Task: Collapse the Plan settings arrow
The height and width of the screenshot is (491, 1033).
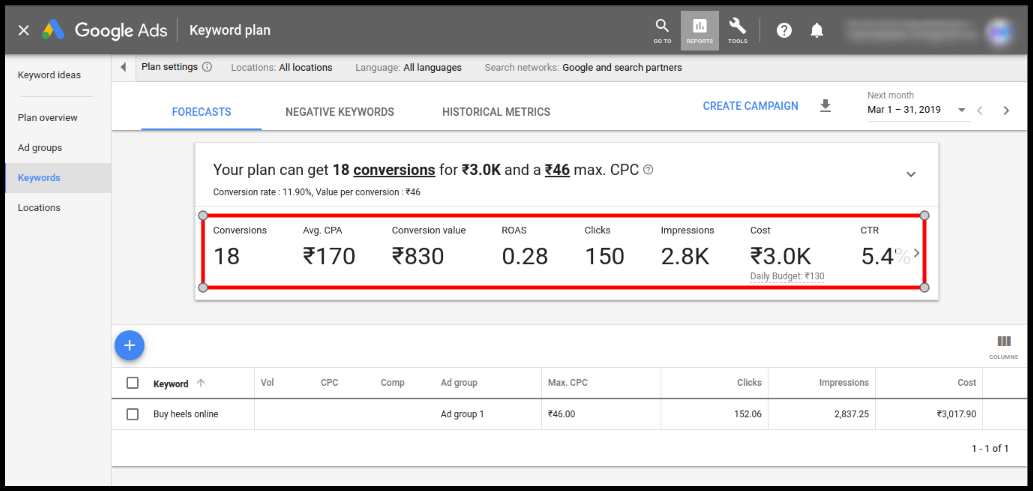Action: [x=123, y=67]
